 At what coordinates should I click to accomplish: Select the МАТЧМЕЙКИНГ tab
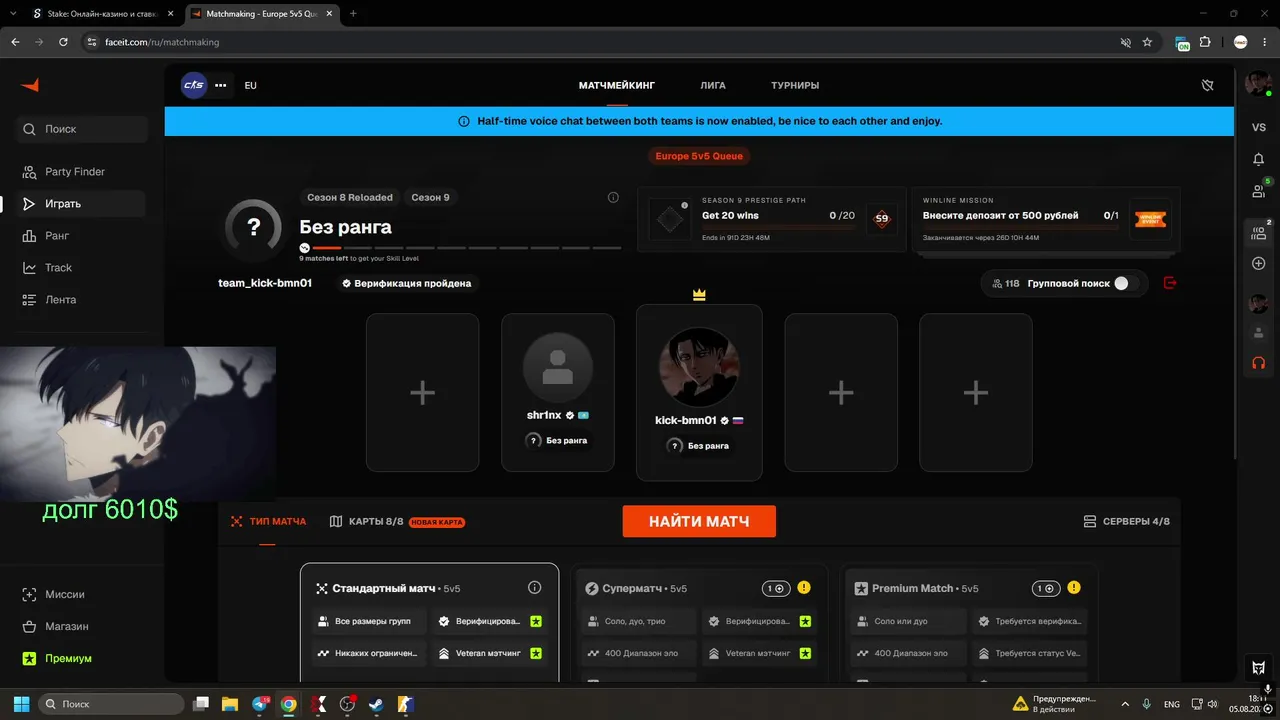(x=617, y=86)
